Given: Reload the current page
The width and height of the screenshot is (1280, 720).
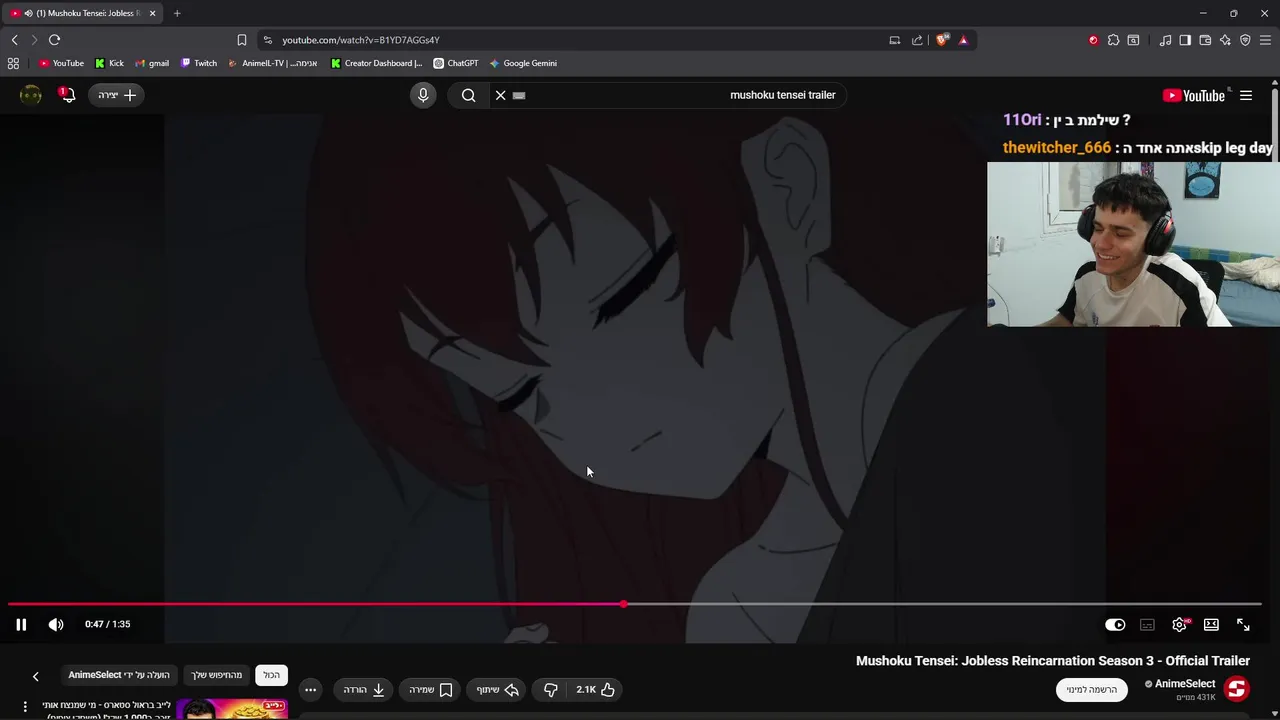Looking at the screenshot, I should [54, 40].
